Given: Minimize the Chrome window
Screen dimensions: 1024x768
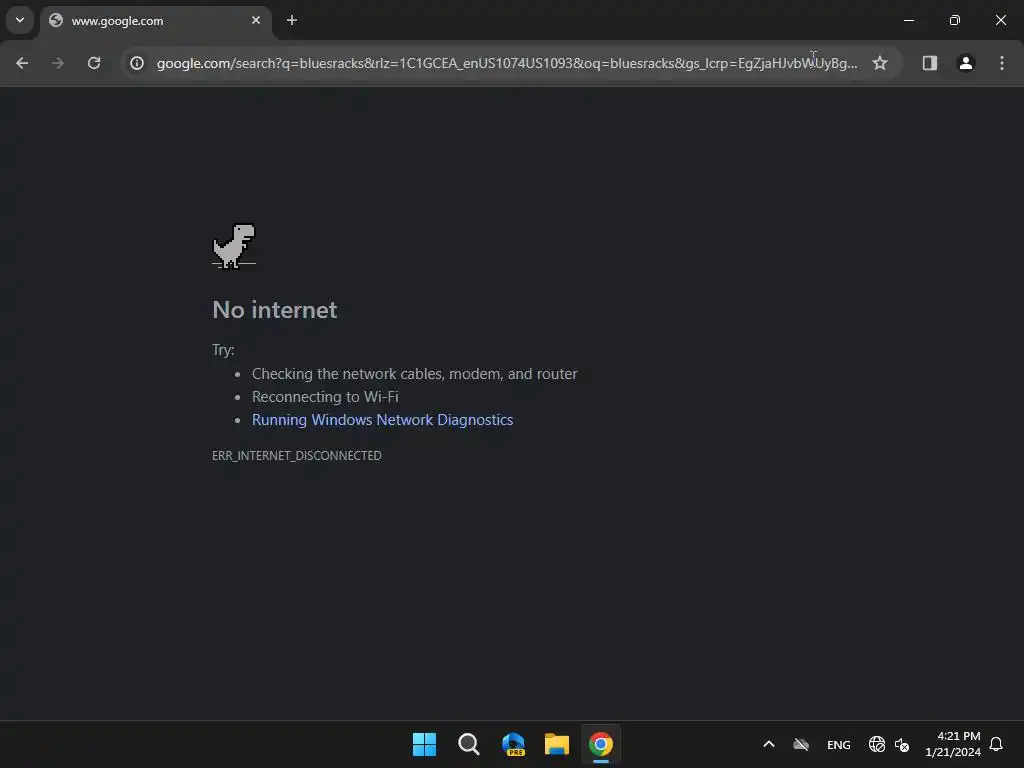Looking at the screenshot, I should pyautogui.click(x=908, y=20).
